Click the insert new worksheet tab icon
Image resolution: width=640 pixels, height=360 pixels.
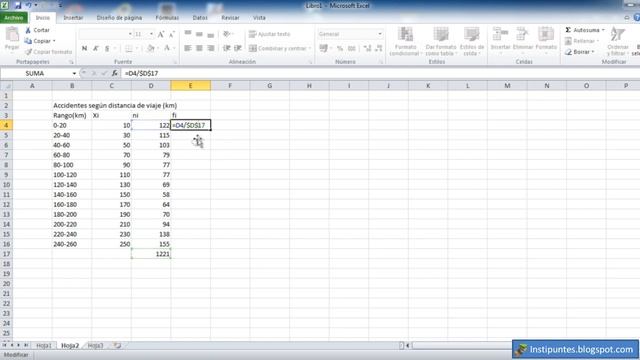click(118, 346)
